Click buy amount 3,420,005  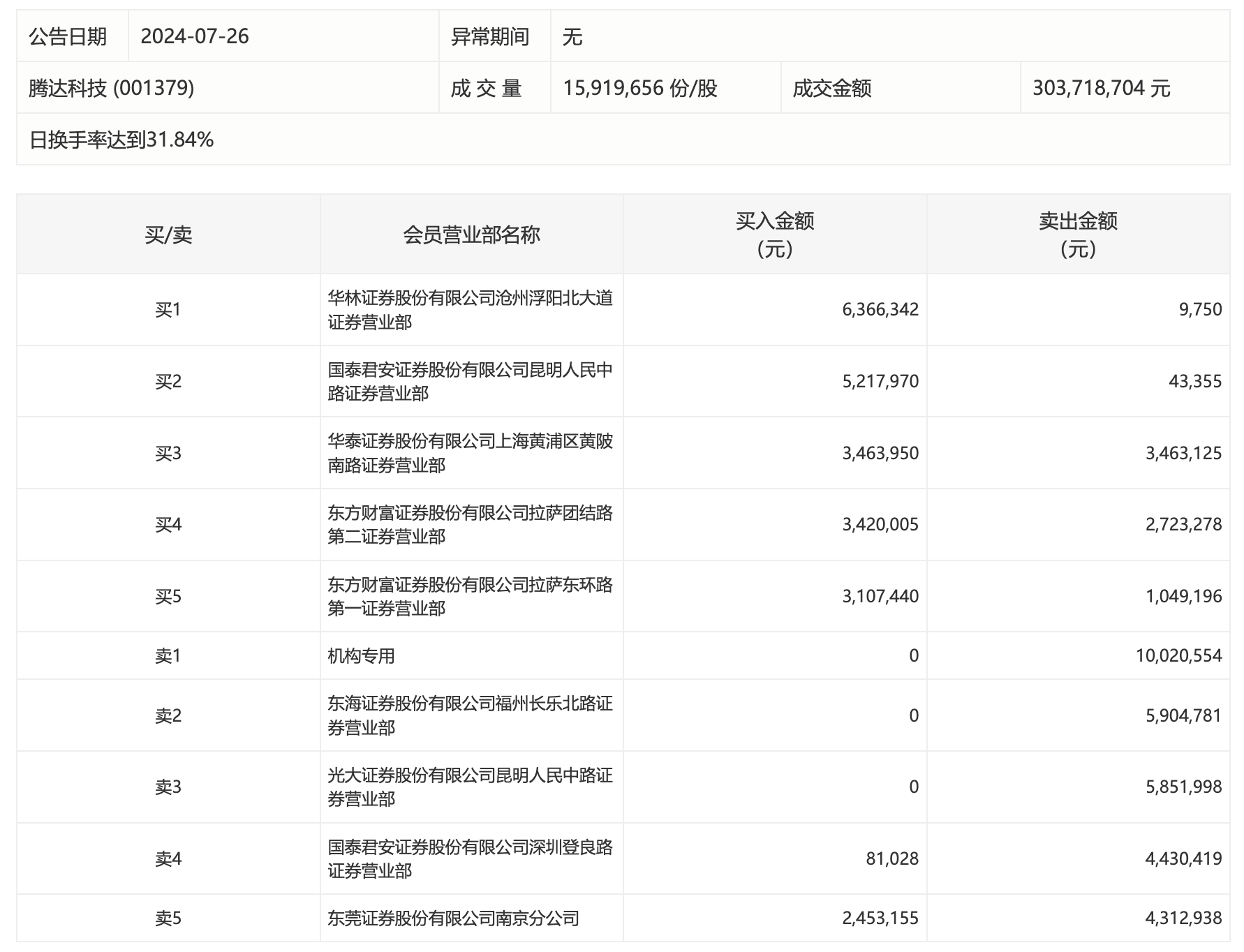coord(880,524)
